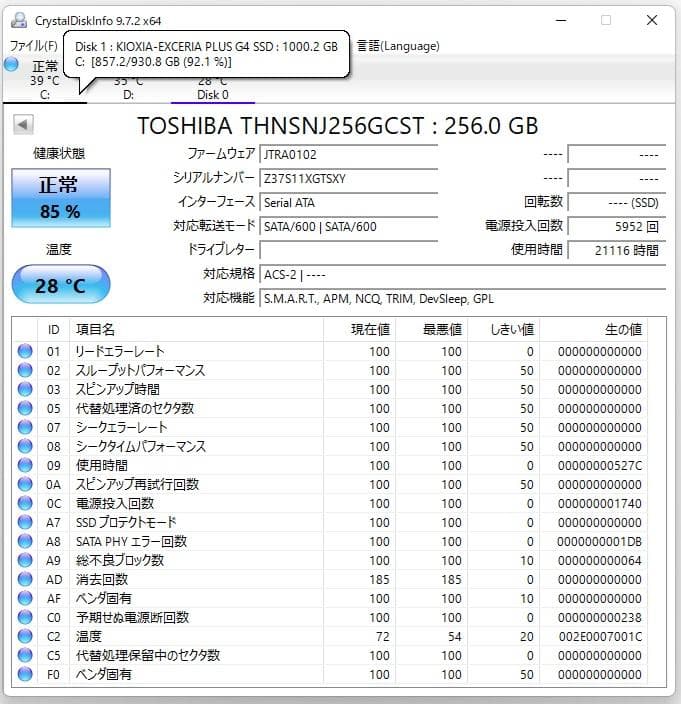Screen dimensions: 681x704
Task: Click status orb for ID 07 seek error rate
Action: point(25,427)
